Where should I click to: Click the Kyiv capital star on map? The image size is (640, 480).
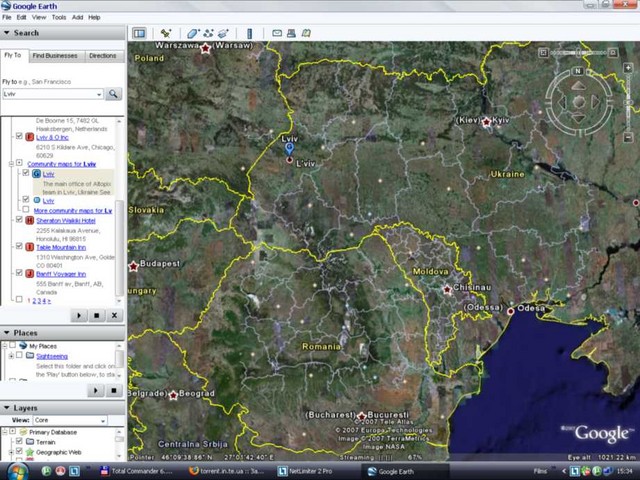pos(486,122)
